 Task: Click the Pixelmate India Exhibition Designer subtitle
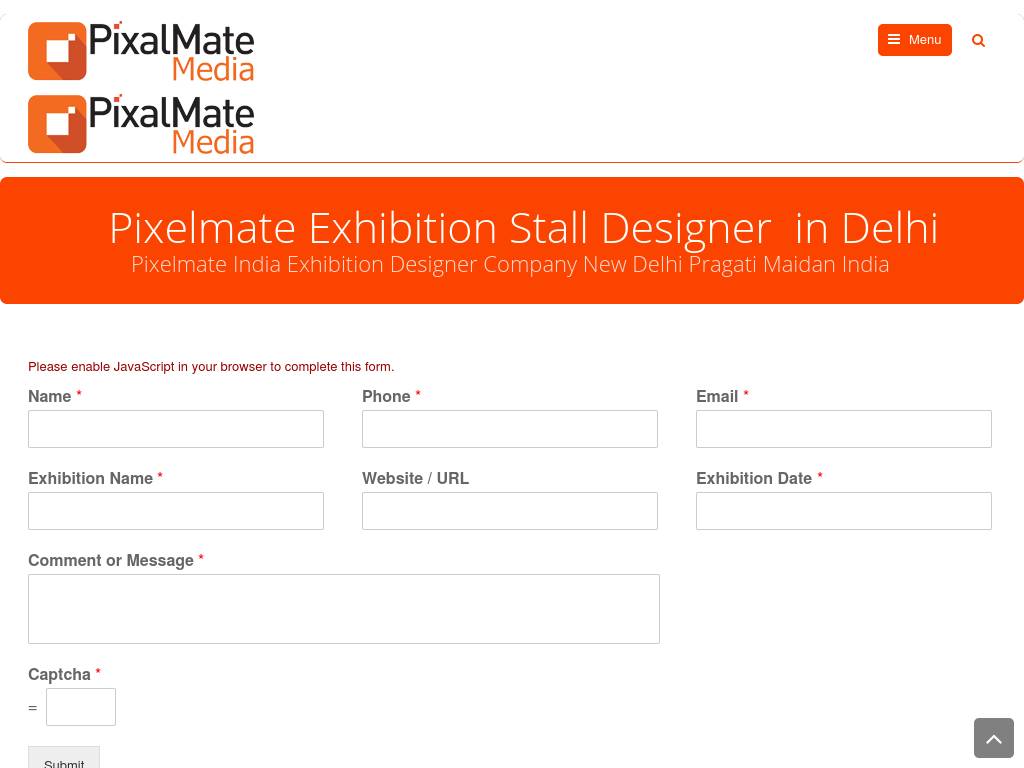(510, 264)
